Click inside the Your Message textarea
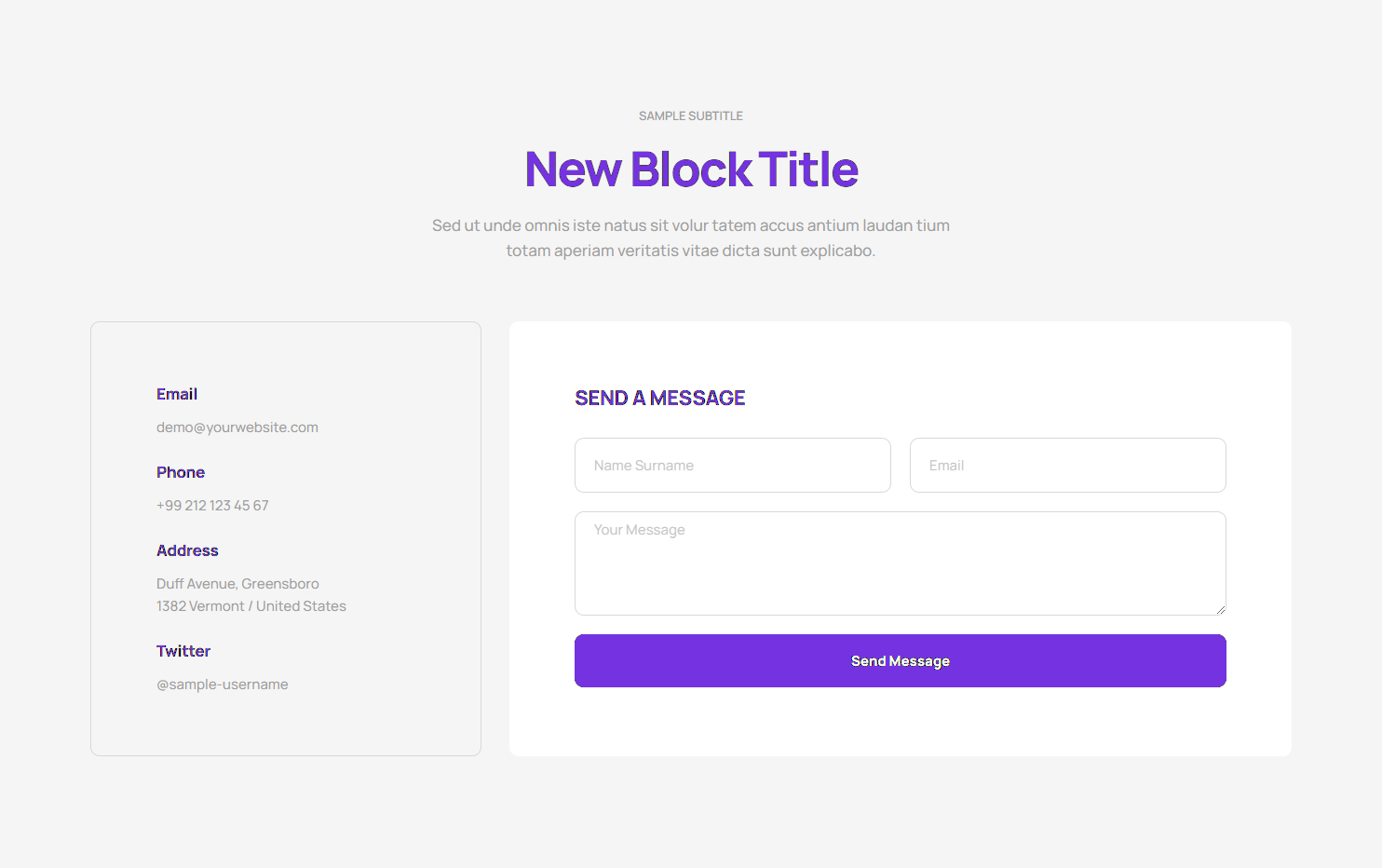 pyautogui.click(x=900, y=563)
